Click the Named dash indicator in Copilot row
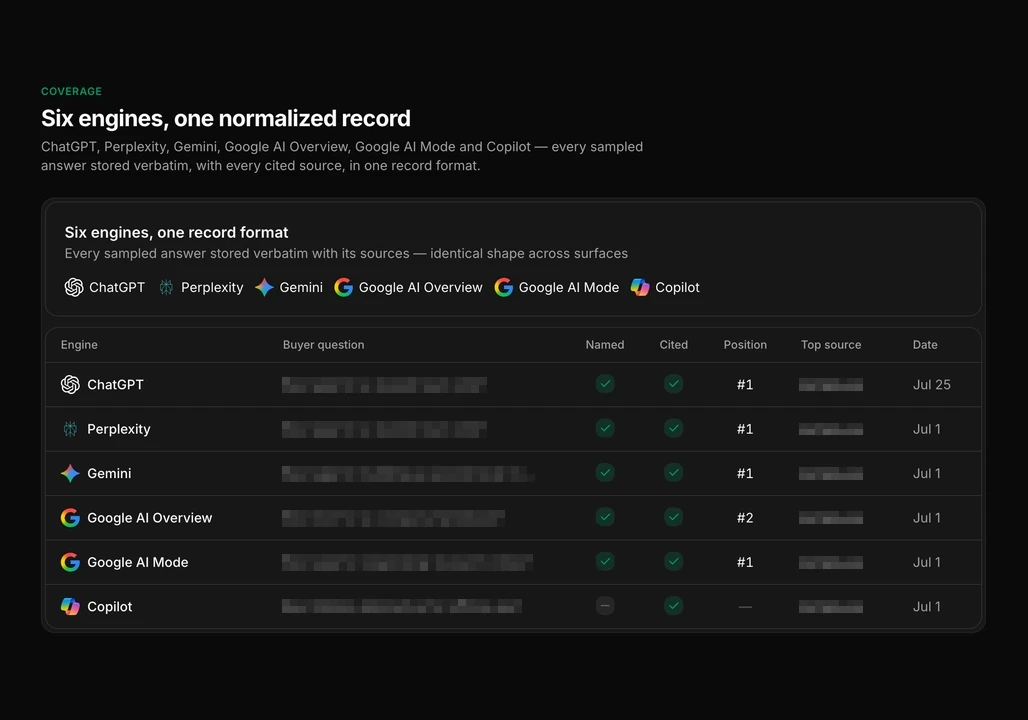1028x720 pixels. coord(605,606)
